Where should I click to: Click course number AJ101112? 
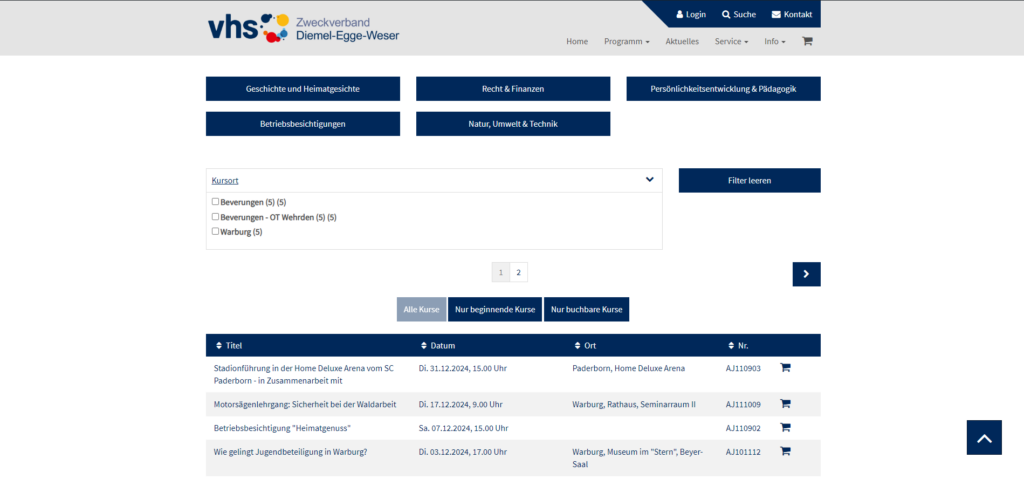[x=743, y=451]
